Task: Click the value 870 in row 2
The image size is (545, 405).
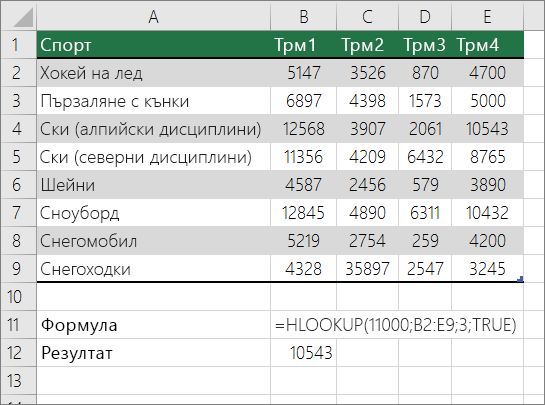Action: (x=425, y=73)
